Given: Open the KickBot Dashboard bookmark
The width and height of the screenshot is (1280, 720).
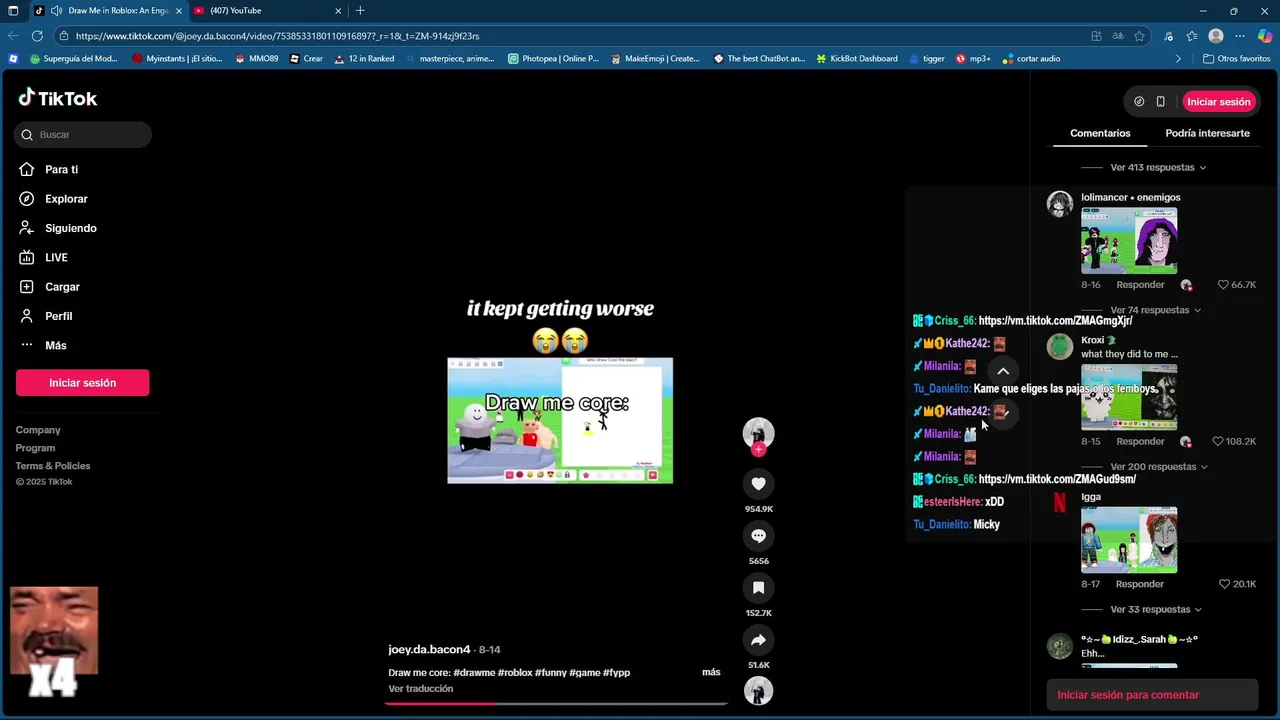Looking at the screenshot, I should click(x=856, y=59).
